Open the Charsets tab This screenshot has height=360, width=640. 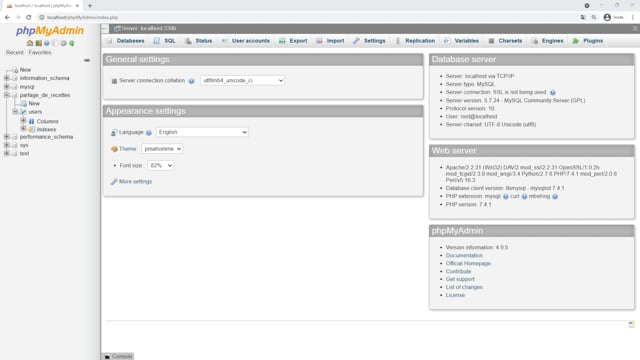pos(505,41)
